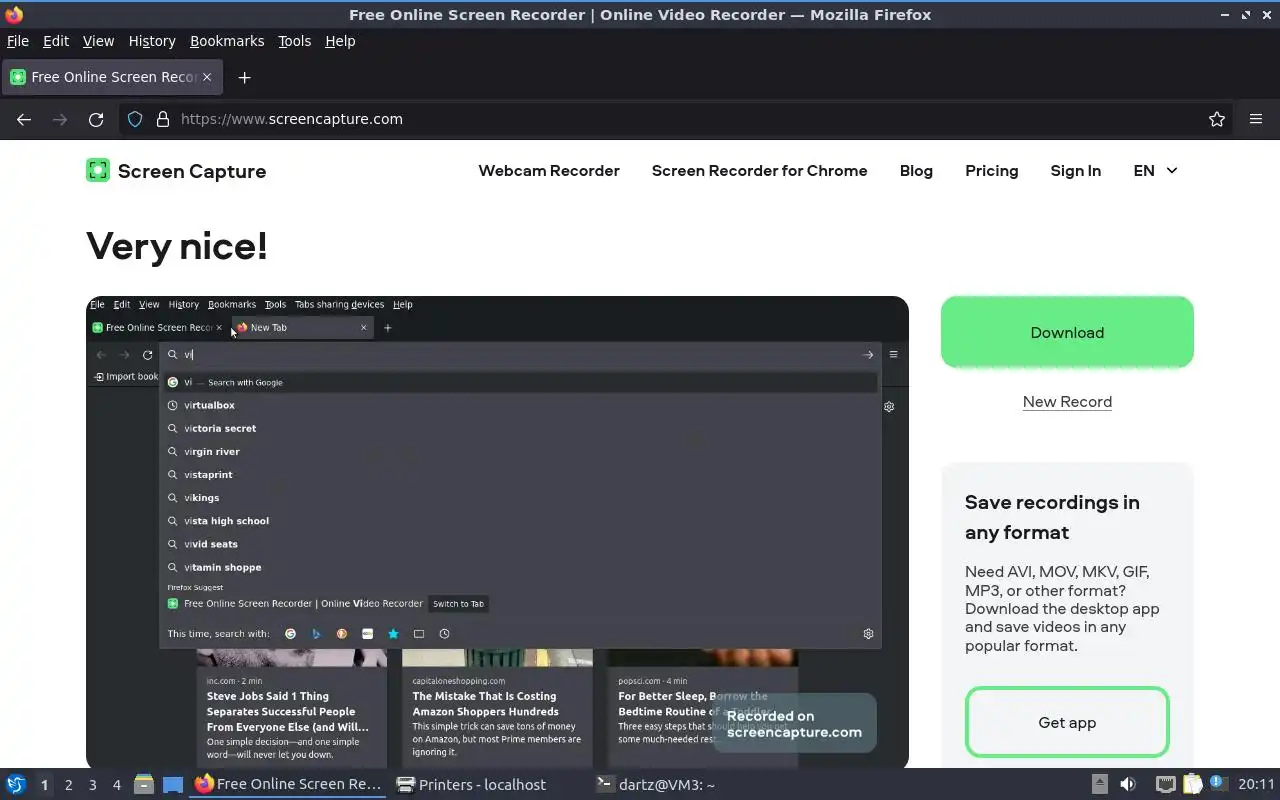Click the Get app button
The image size is (1280, 800).
coord(1067,722)
